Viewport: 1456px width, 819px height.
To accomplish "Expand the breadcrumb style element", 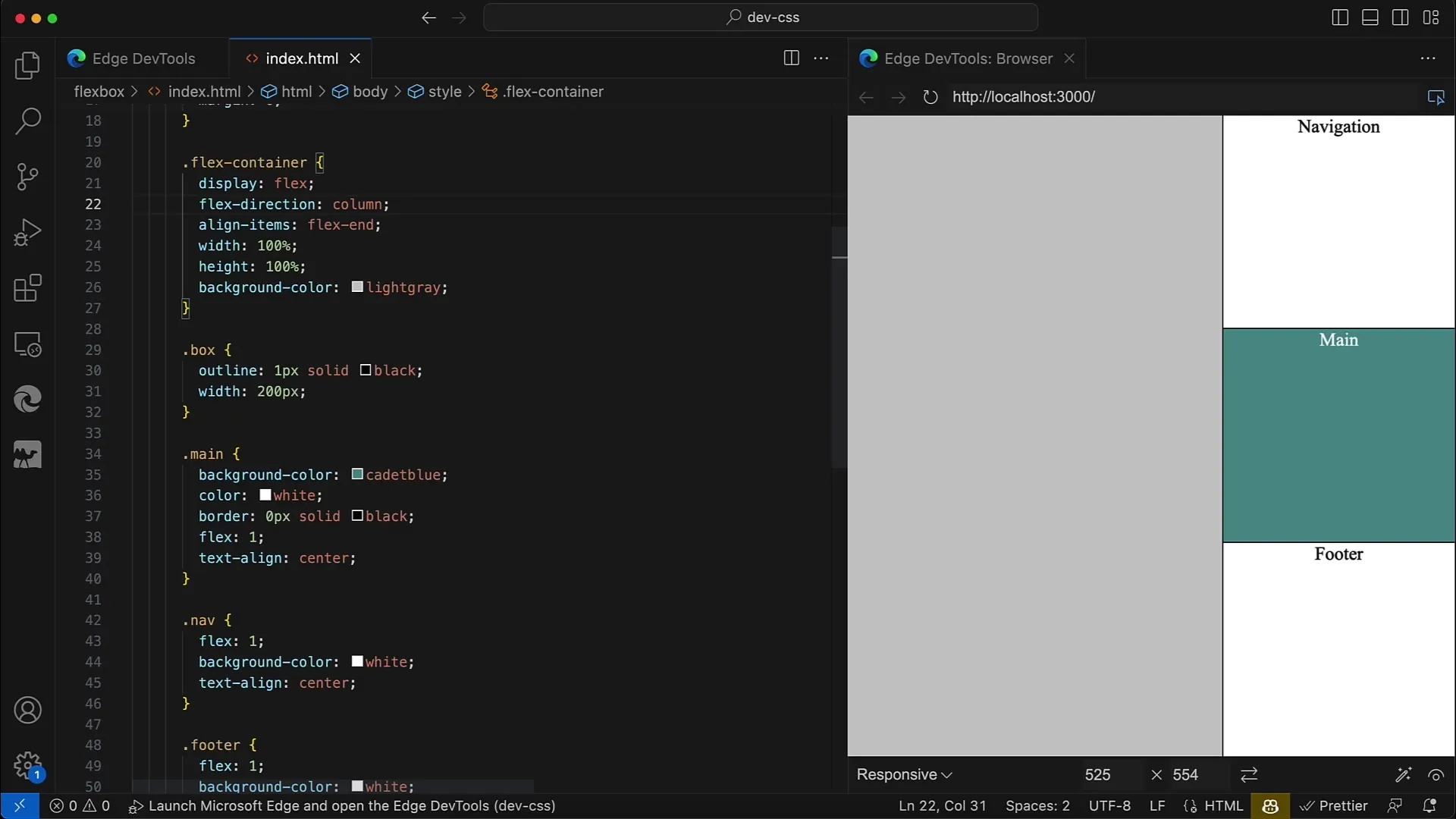I will click(x=444, y=91).
